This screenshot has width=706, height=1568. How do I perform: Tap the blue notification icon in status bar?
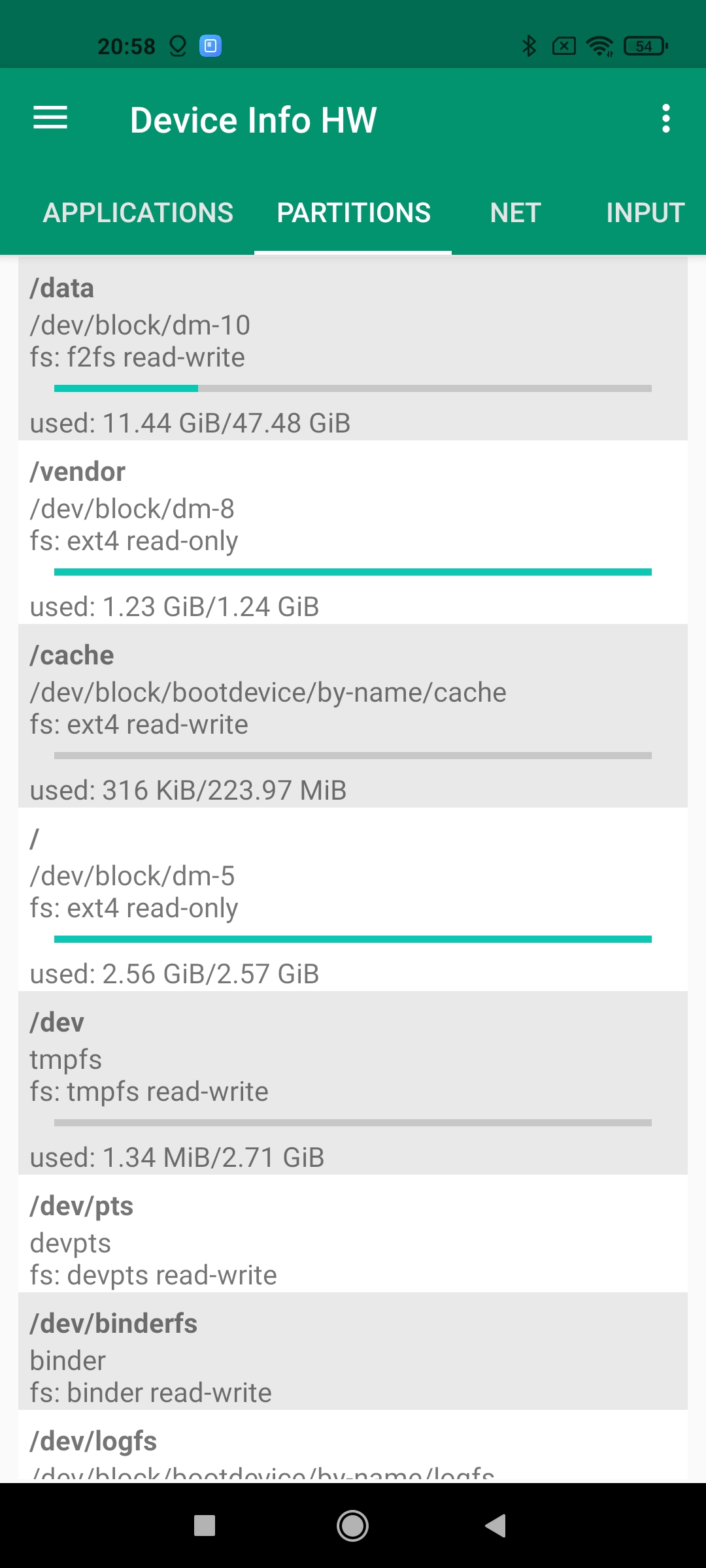coord(210,46)
